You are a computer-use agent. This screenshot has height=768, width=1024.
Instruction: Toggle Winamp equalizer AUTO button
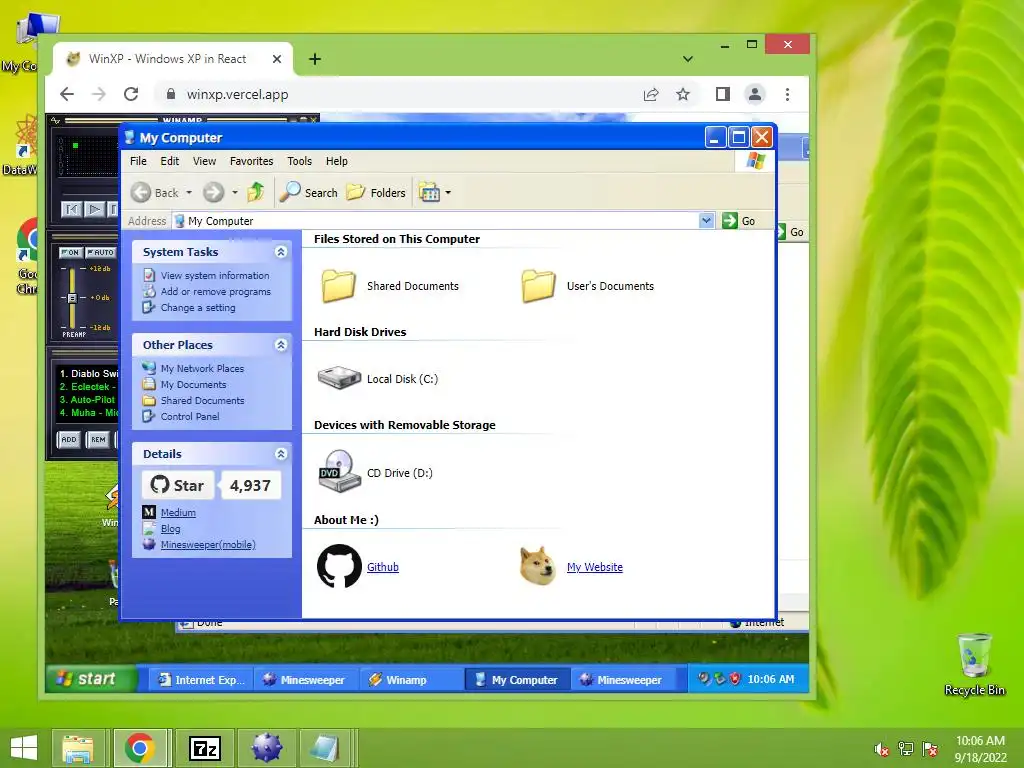pos(101,253)
